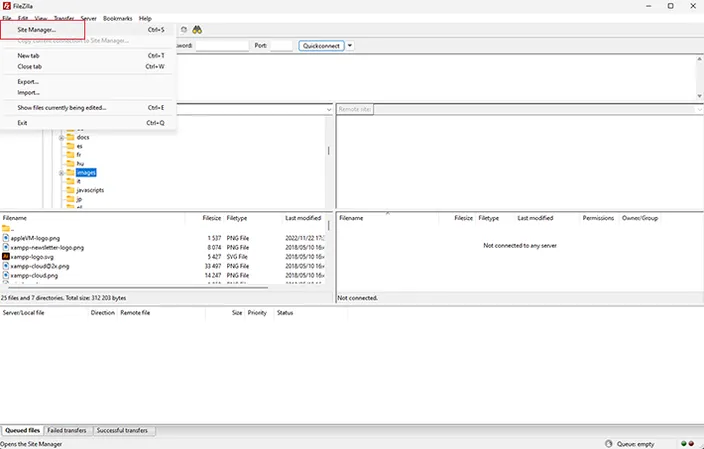The image size is (704, 449).
Task: Click the parent directory folder icon in file list
Action: point(5,229)
